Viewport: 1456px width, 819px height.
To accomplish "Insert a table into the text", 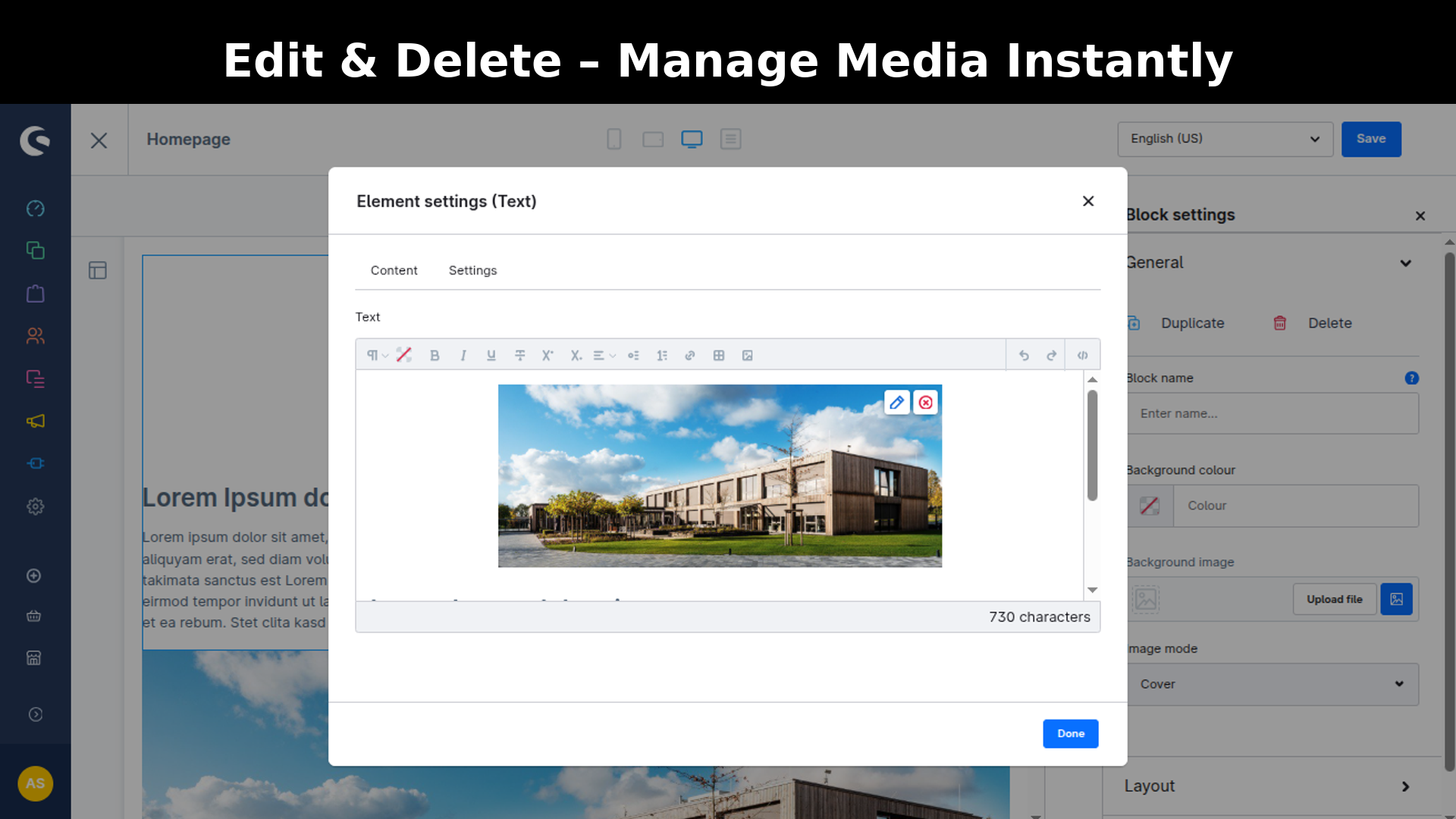I will [719, 355].
